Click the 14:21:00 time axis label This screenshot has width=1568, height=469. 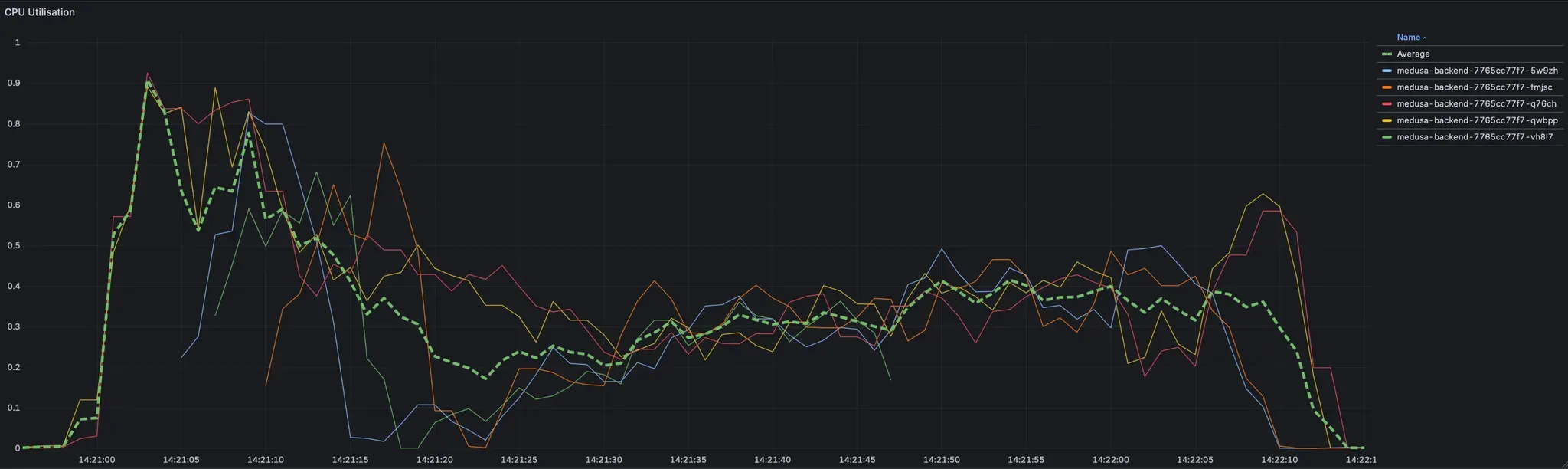coord(96,460)
